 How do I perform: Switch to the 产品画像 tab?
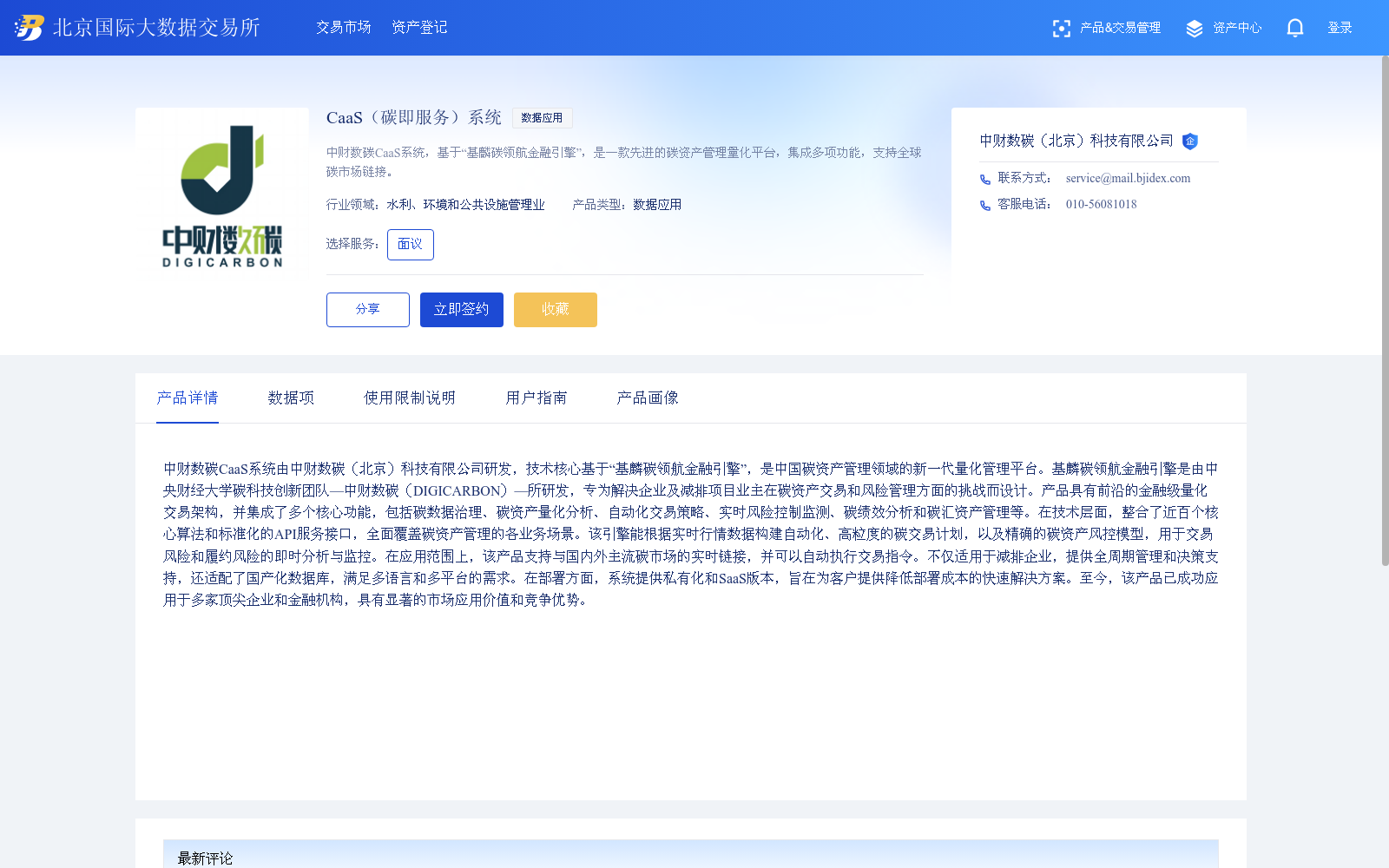coord(648,398)
